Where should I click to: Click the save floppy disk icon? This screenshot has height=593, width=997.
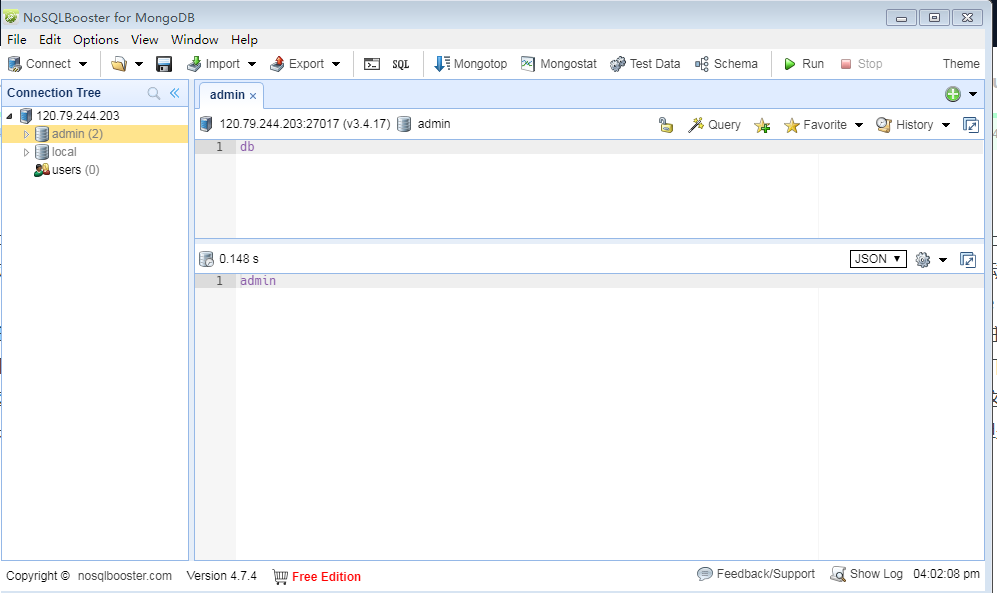[x=164, y=64]
